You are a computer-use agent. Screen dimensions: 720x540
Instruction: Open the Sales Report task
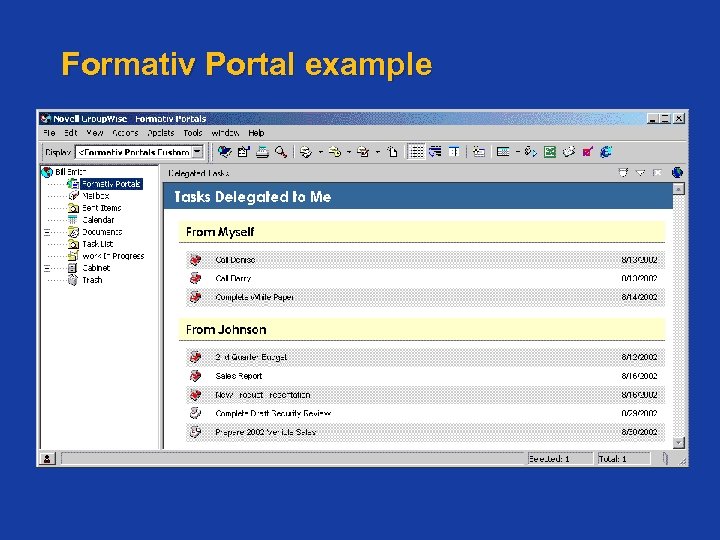click(239, 376)
